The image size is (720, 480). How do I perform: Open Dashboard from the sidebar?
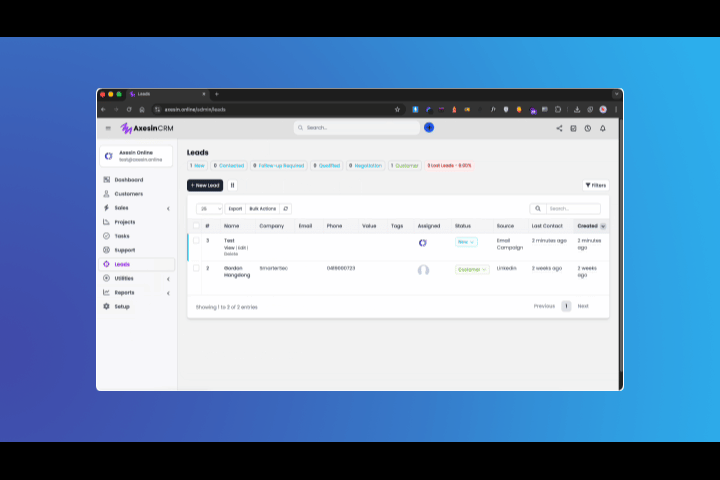click(x=128, y=180)
